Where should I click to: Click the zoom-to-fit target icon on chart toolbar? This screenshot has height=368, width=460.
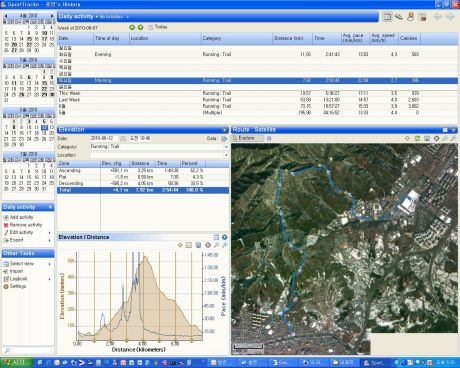pos(208,245)
